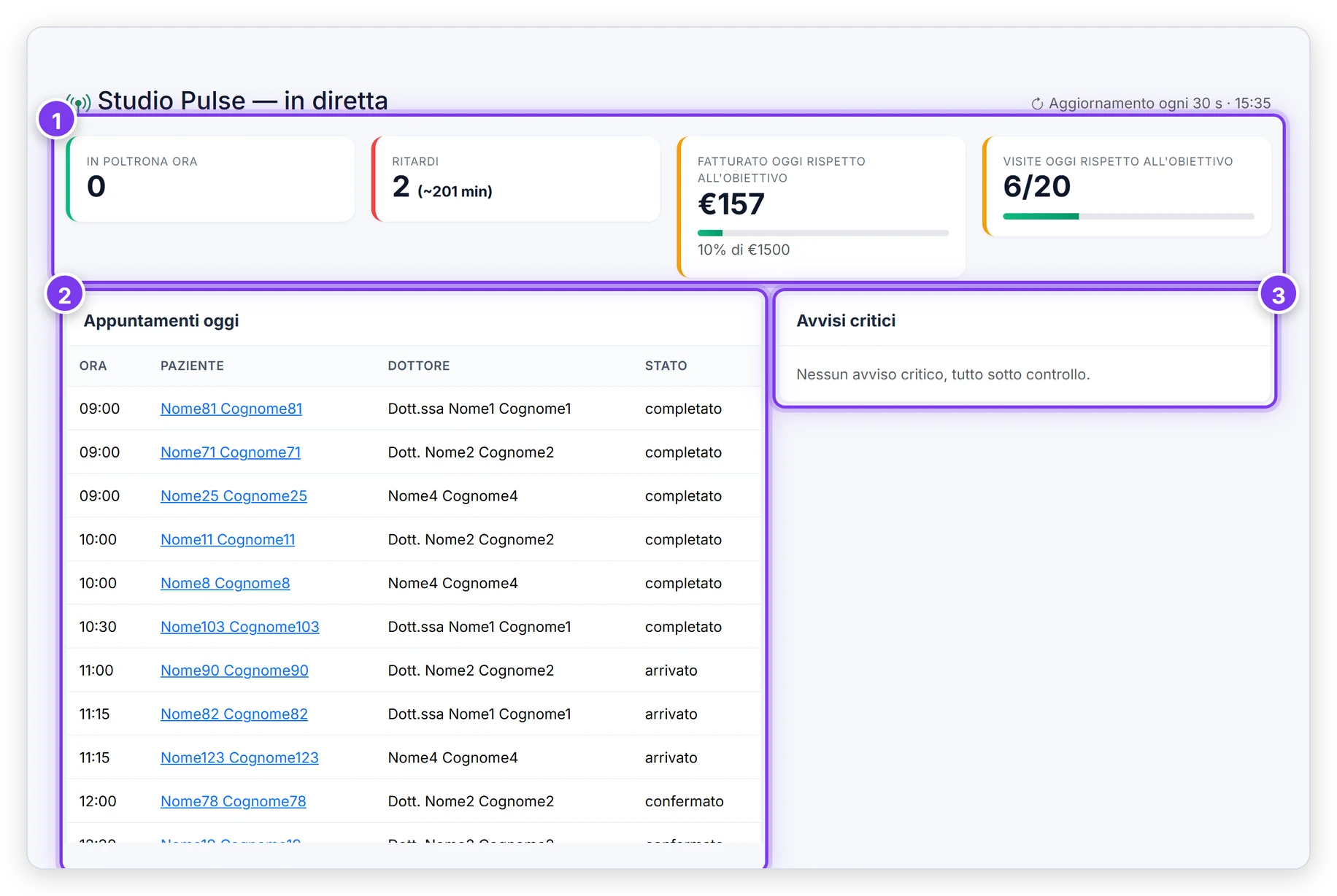Click the (~201 min) delay text
The image size is (1337, 896).
tap(455, 191)
